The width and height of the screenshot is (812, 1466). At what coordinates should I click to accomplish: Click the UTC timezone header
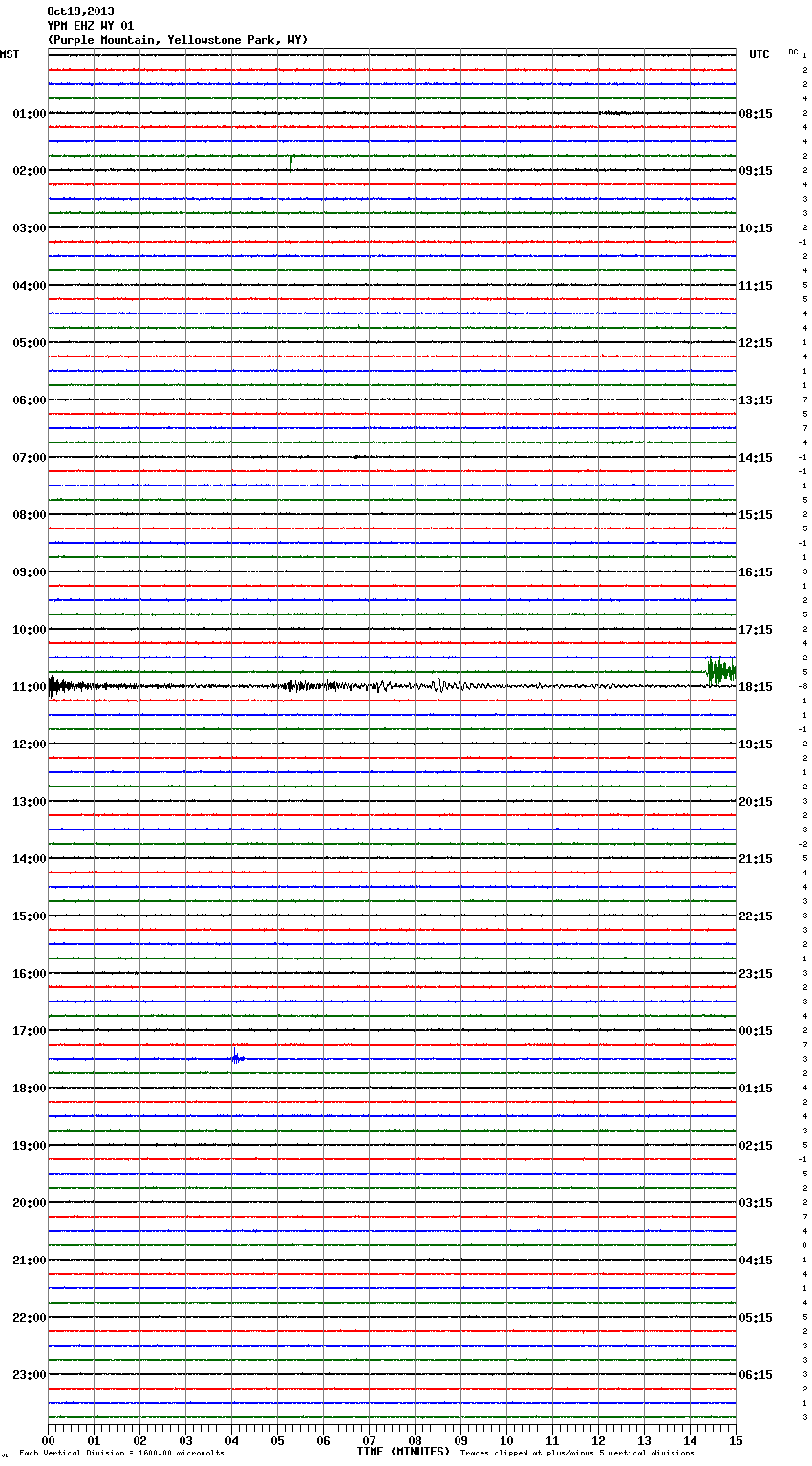click(x=759, y=54)
